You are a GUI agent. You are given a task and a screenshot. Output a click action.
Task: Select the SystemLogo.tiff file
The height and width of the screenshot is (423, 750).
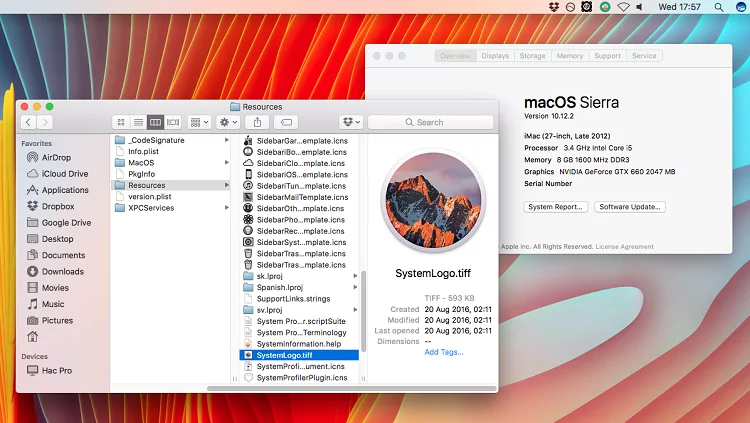(299, 355)
